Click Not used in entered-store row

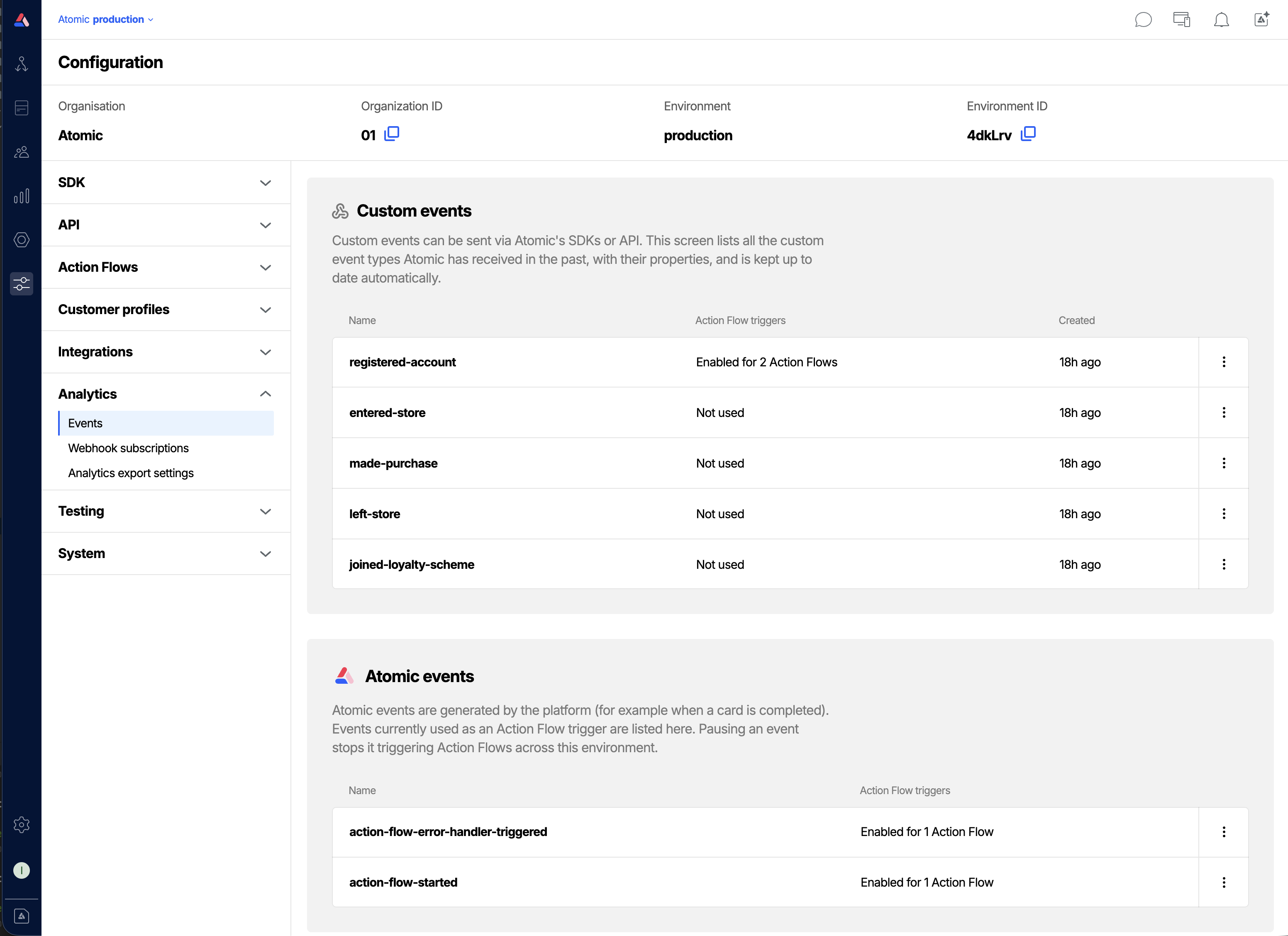click(720, 413)
